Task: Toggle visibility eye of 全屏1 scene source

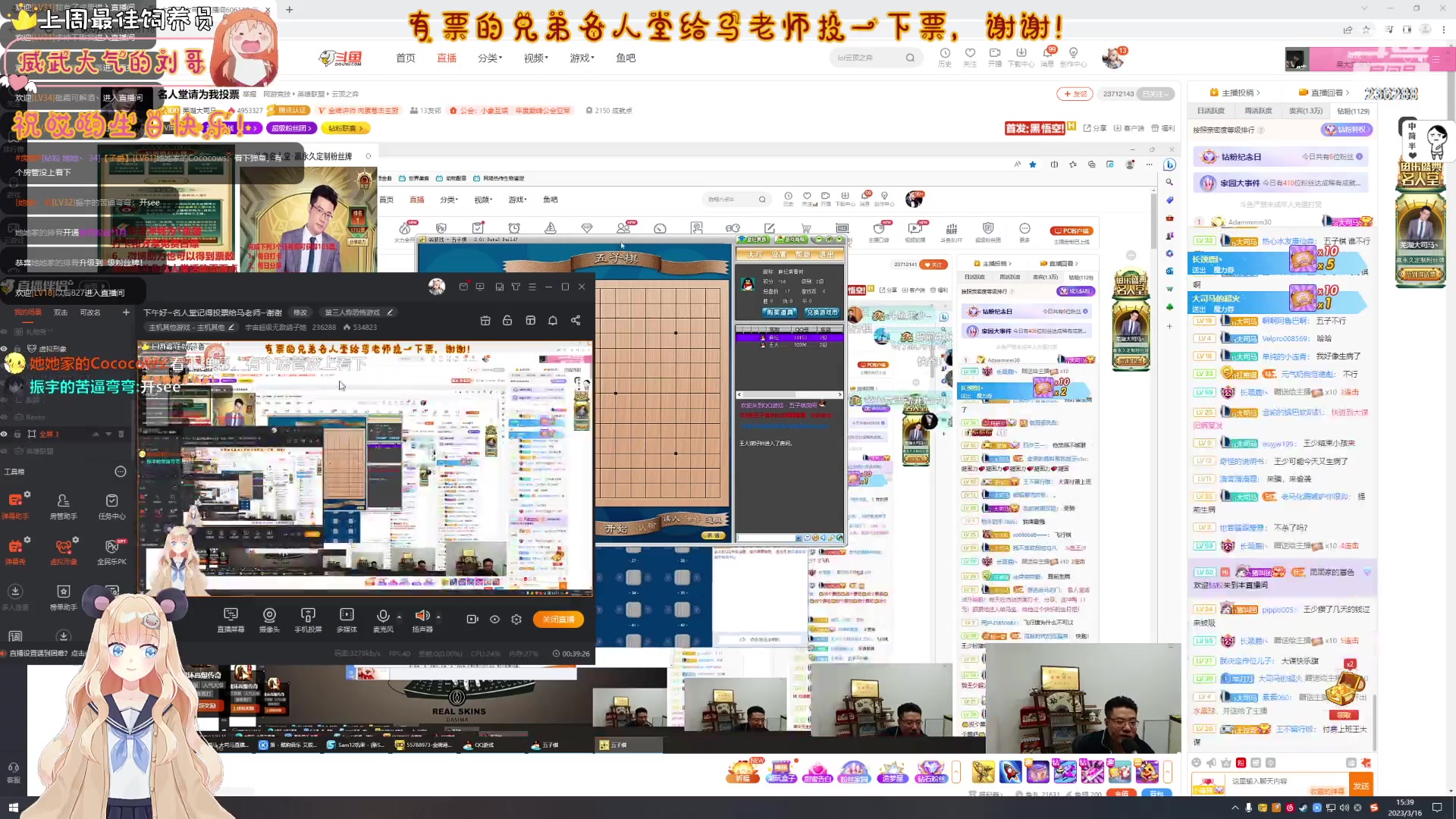Action: tap(5, 434)
